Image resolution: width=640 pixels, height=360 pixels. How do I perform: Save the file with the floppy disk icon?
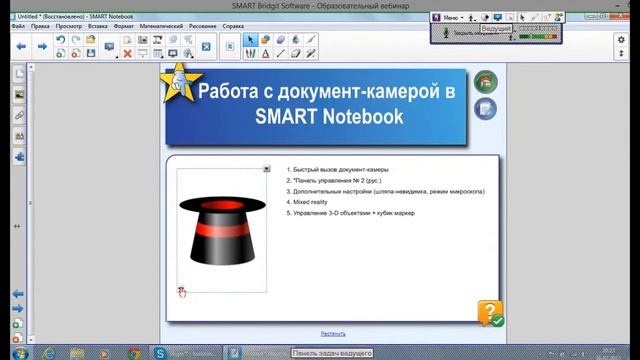click(x=91, y=53)
